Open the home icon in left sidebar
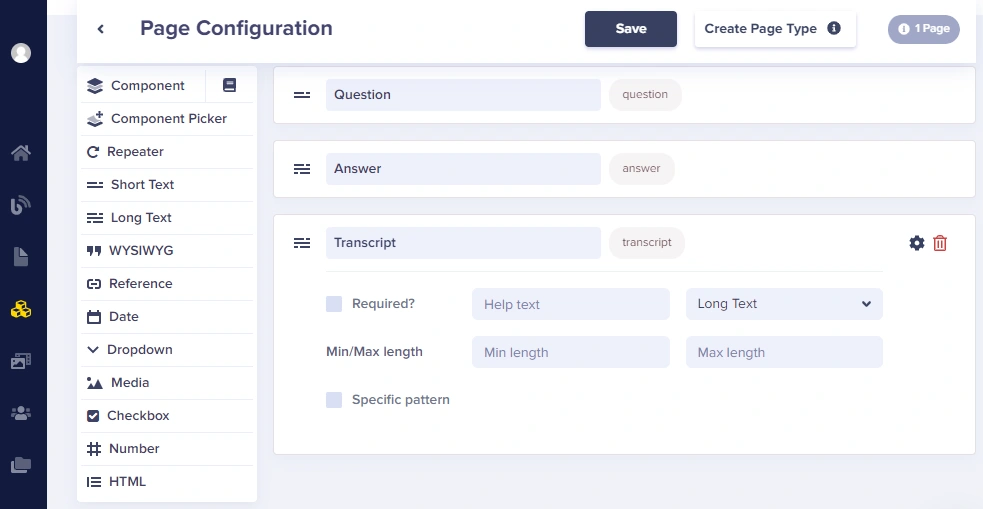983x509 pixels. [21, 152]
